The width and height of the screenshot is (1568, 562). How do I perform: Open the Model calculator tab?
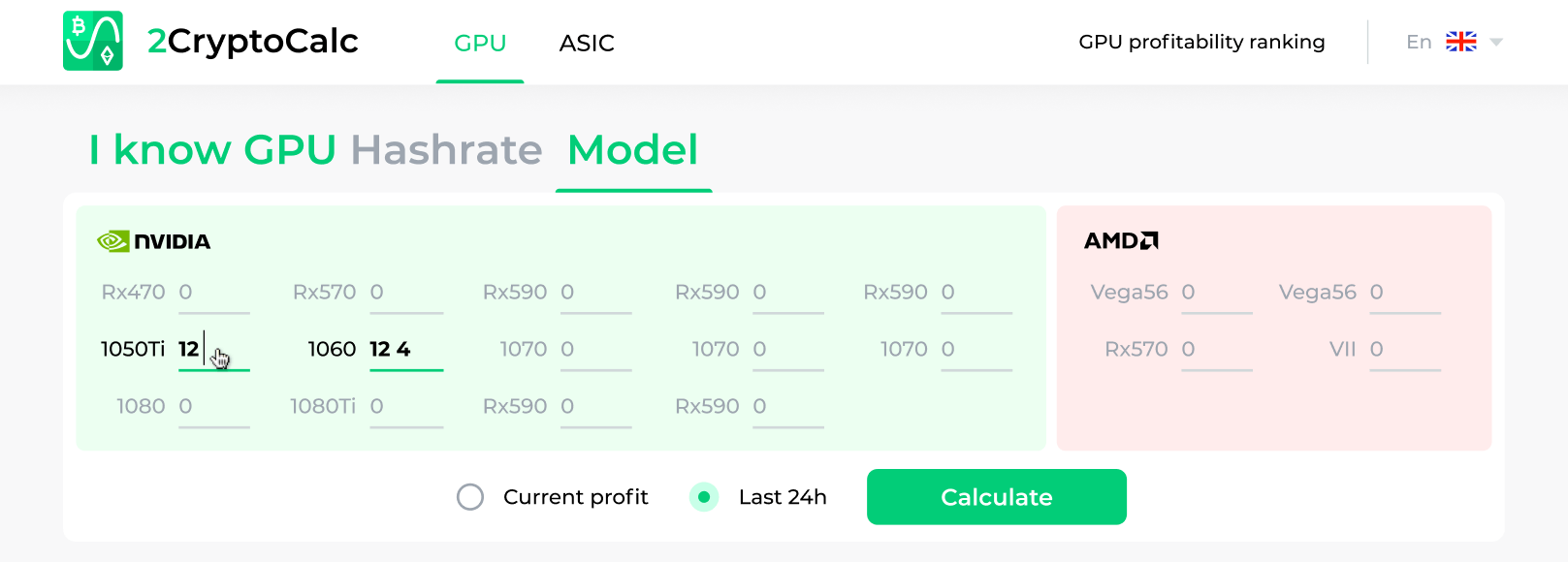coord(632,150)
